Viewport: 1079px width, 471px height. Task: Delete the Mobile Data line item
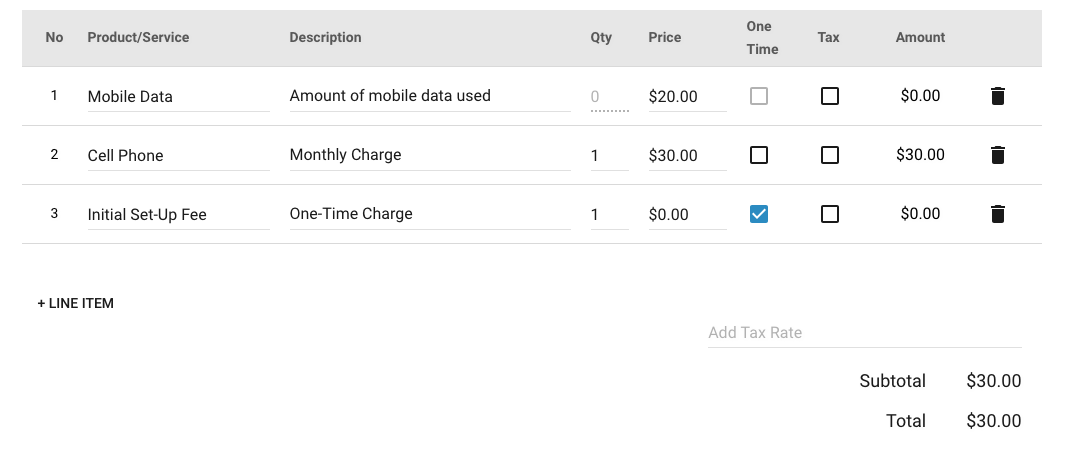click(997, 96)
